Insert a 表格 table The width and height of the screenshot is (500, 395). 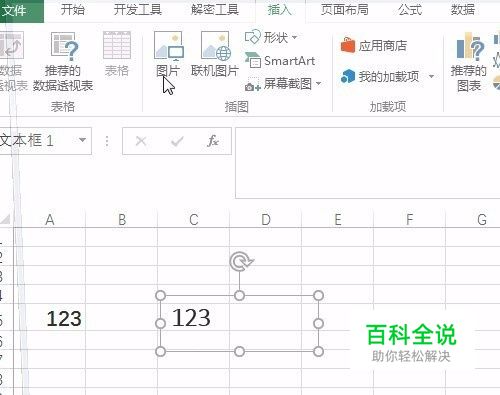(x=117, y=54)
